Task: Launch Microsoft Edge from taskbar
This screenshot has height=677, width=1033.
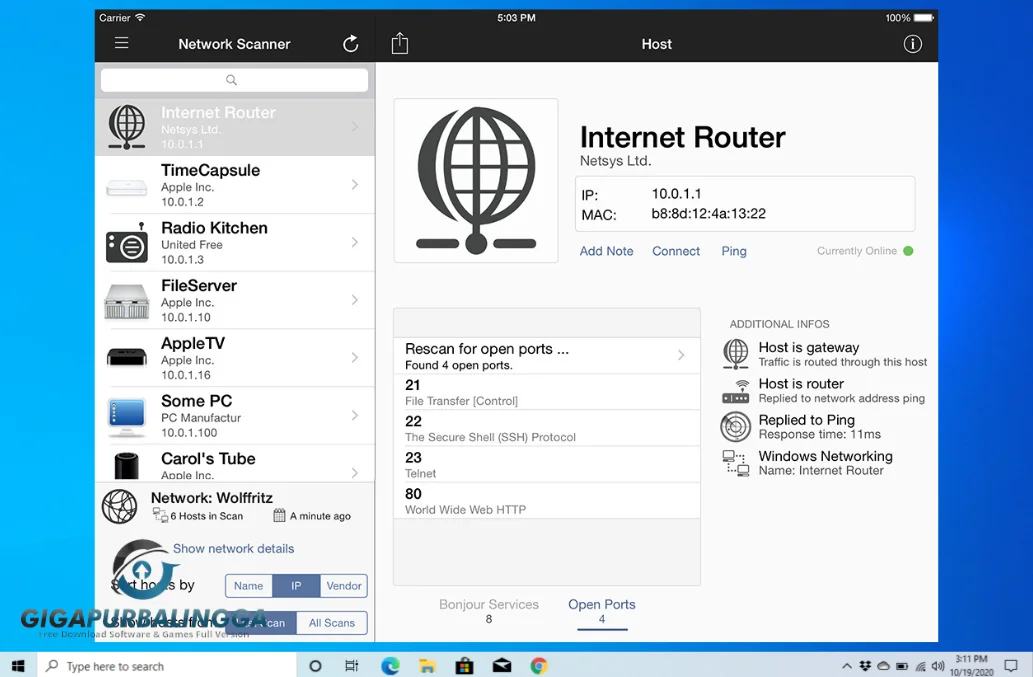Action: pos(390,666)
